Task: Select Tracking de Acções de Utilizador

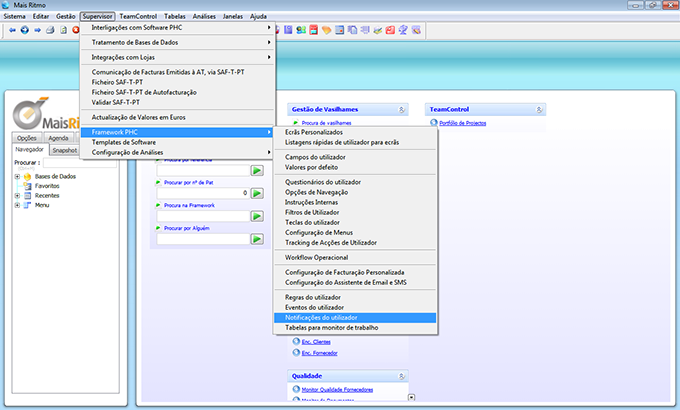Action: (355, 243)
